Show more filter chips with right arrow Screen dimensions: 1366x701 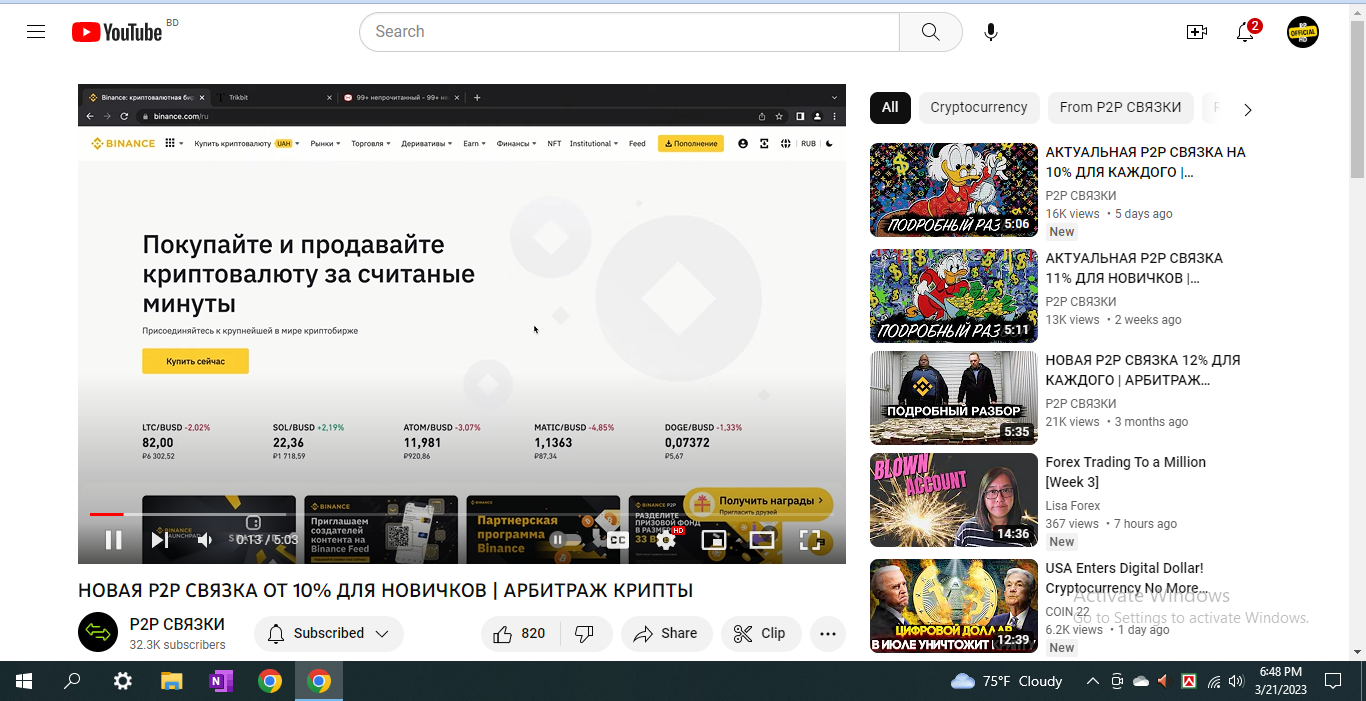coord(1247,109)
